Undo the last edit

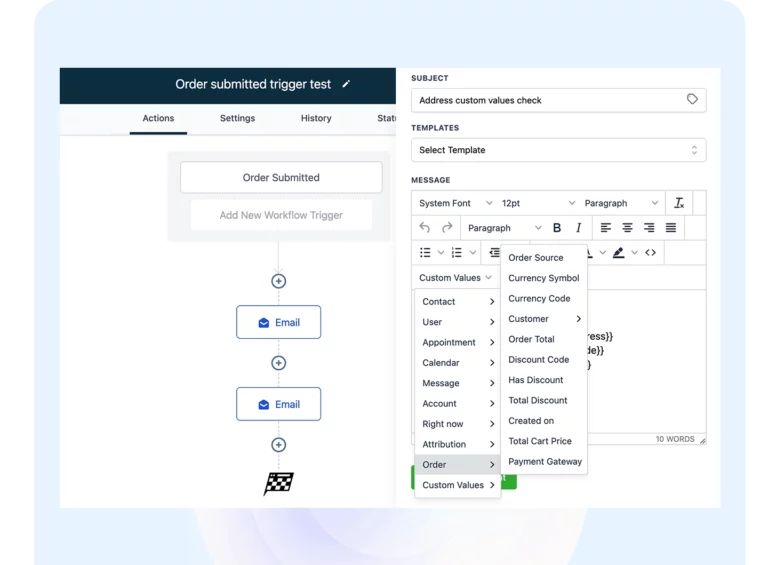pyautogui.click(x=425, y=228)
